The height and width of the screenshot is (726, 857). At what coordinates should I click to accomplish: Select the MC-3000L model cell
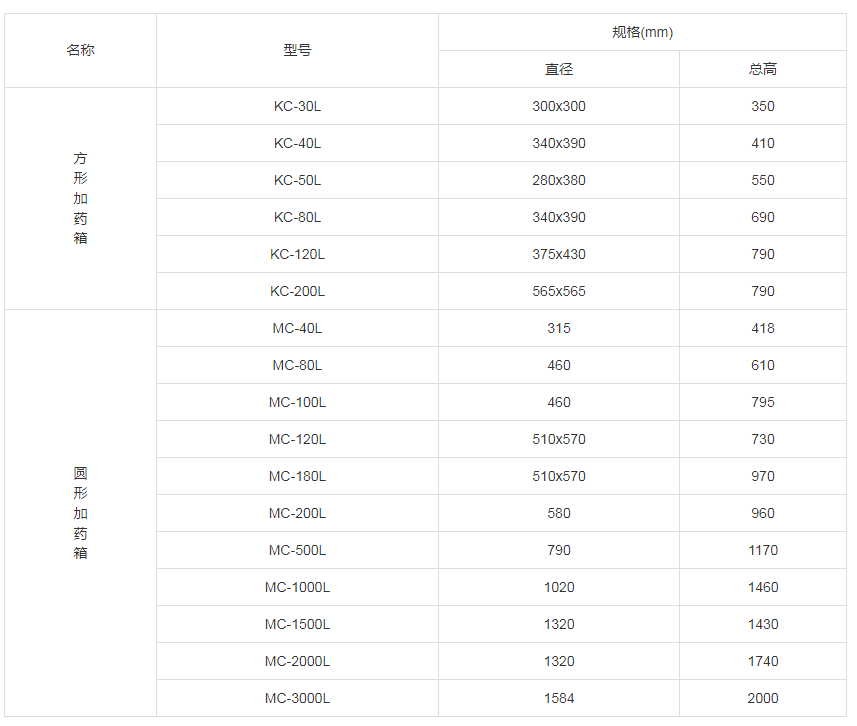click(x=297, y=698)
